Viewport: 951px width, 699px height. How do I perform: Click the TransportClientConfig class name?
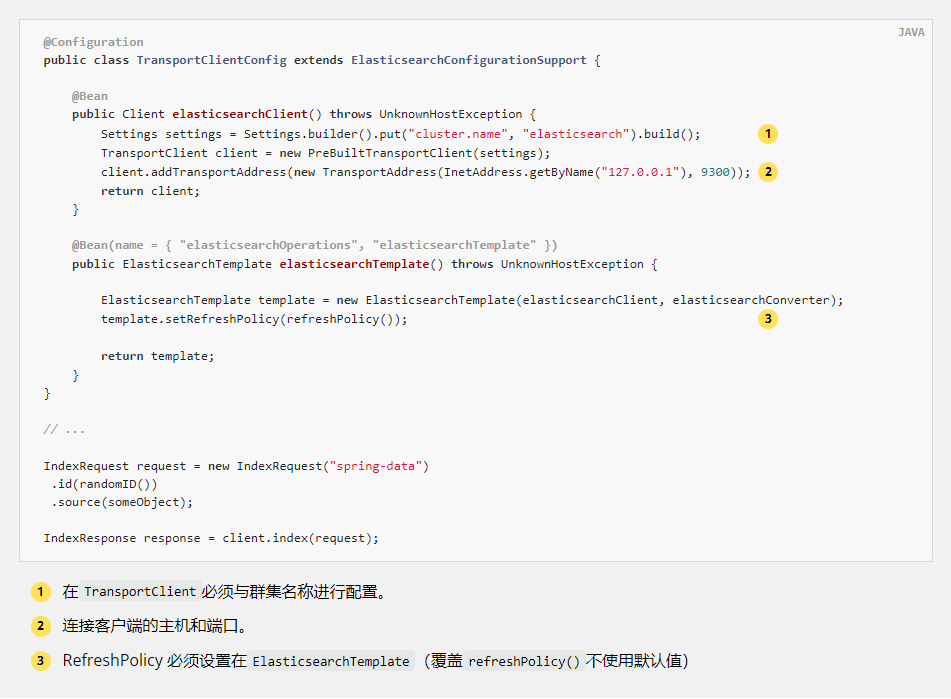(x=212, y=60)
